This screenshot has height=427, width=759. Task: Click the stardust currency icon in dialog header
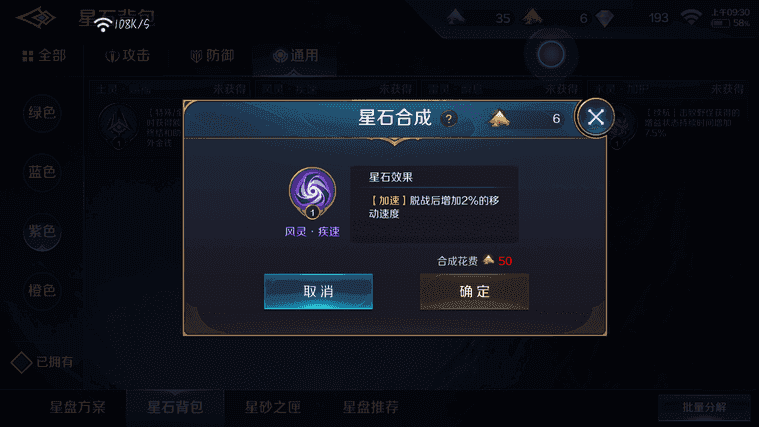(499, 118)
